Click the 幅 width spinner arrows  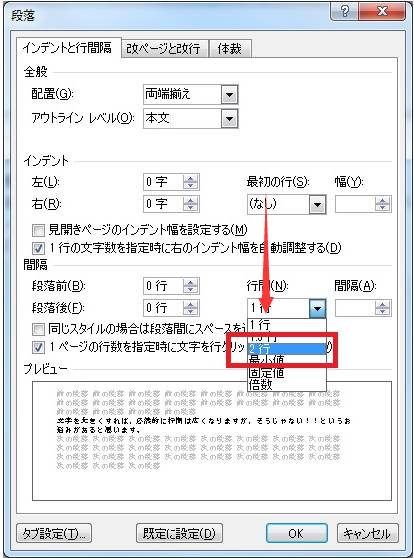383,204
